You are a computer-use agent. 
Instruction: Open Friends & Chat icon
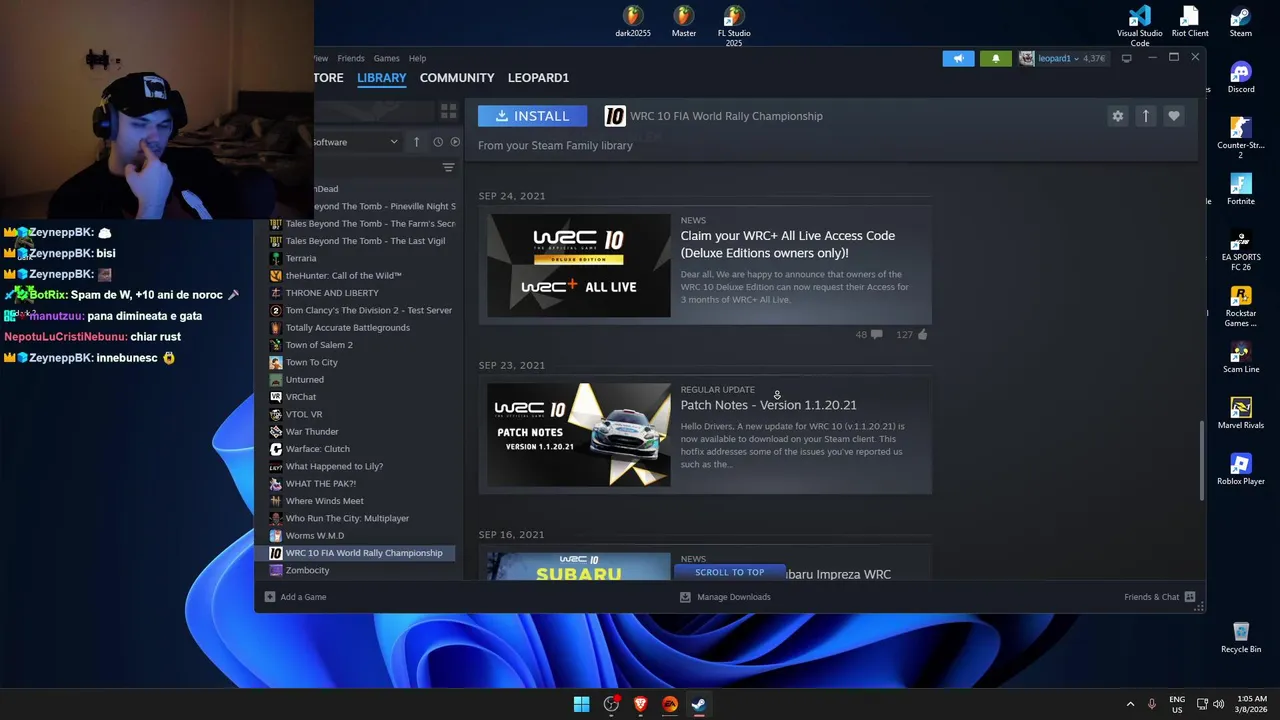pyautogui.click(x=1189, y=597)
